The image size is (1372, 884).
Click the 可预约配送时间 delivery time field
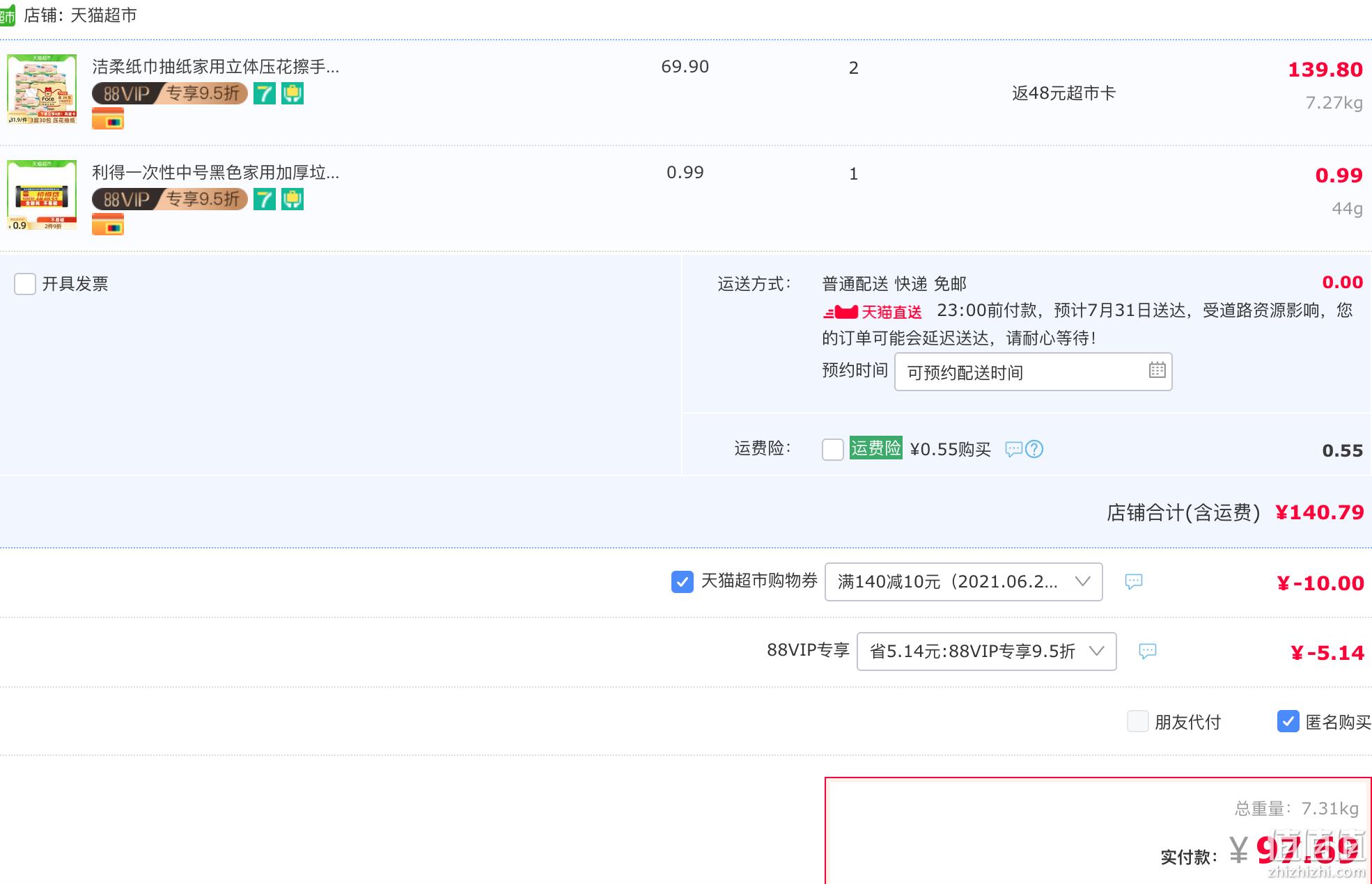[x=1033, y=372]
